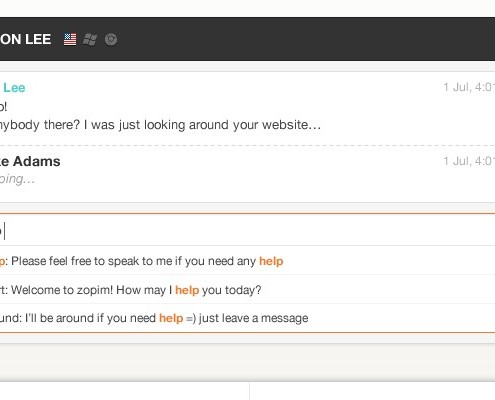Click the italic typing indicator text
This screenshot has height=400, width=495.
(17, 179)
